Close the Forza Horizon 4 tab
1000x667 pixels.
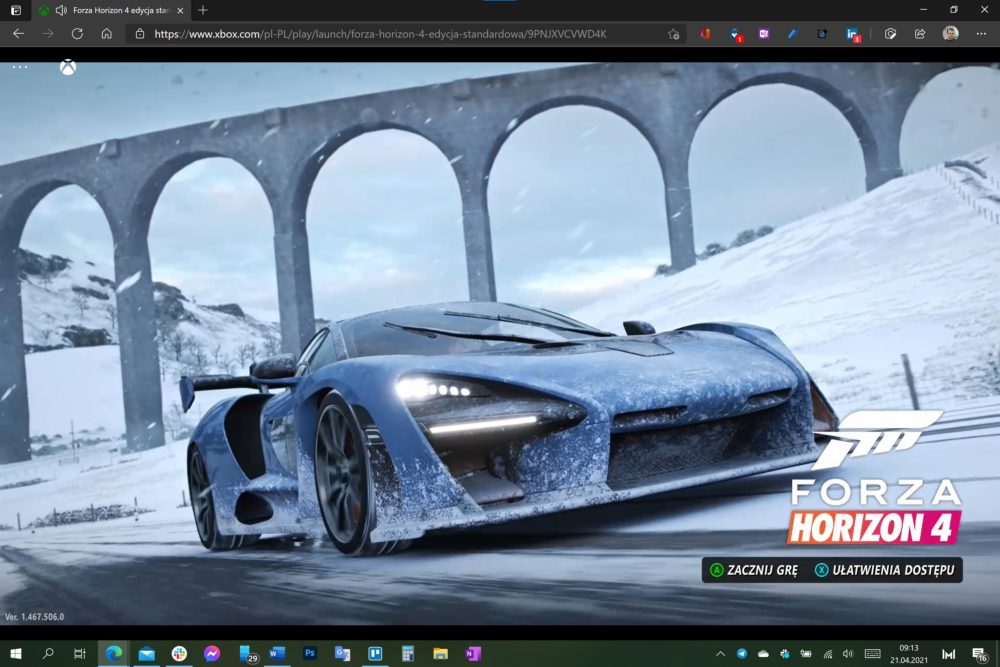[x=180, y=10]
